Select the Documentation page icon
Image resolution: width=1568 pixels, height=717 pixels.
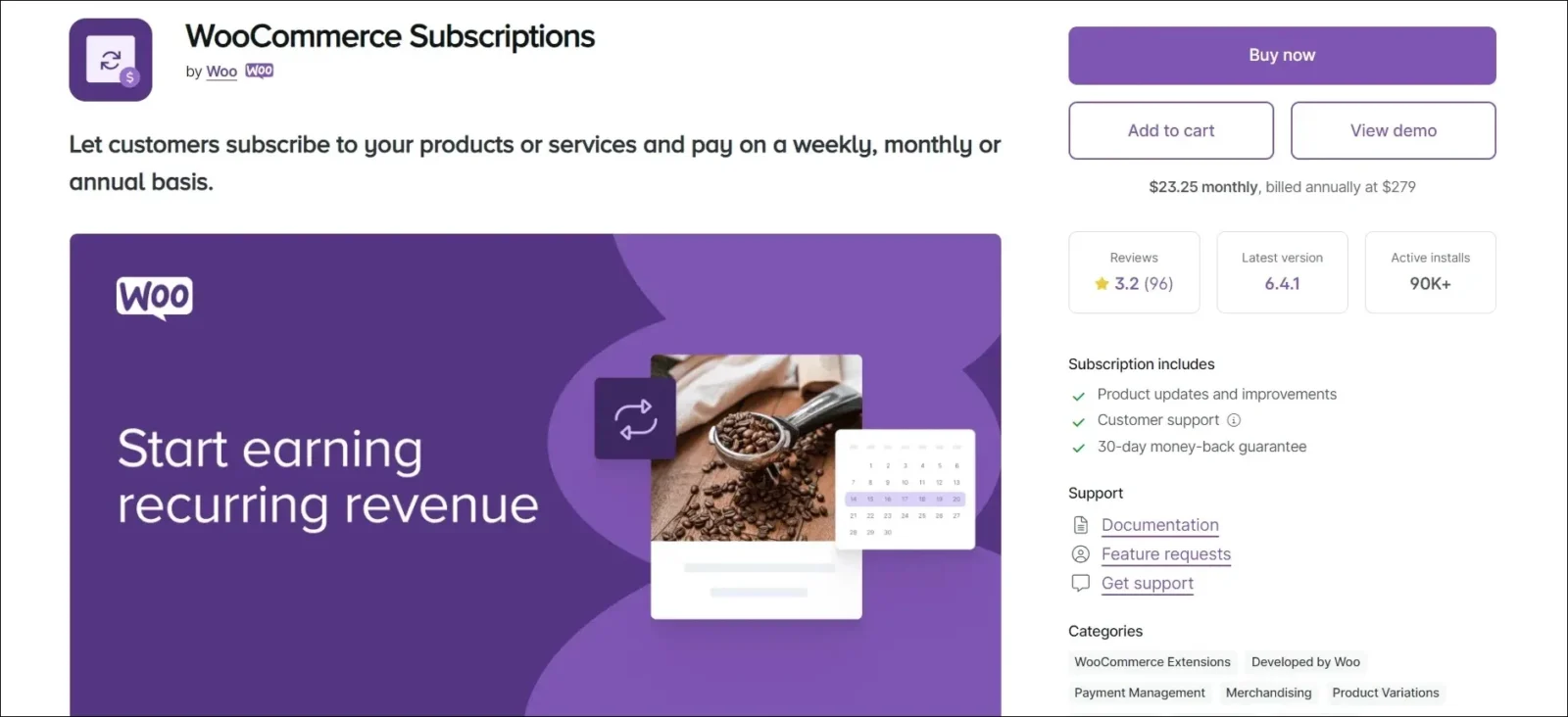[1080, 524]
